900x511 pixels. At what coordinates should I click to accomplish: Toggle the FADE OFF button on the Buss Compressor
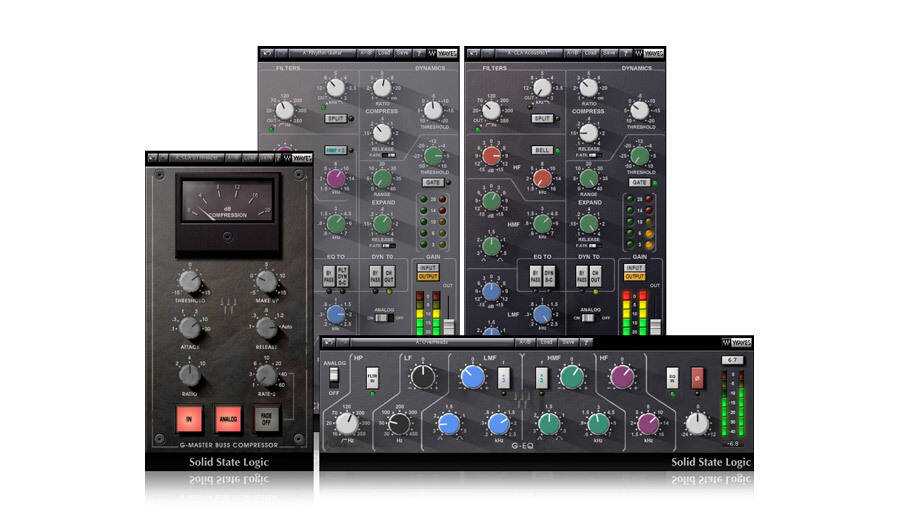[x=266, y=419]
